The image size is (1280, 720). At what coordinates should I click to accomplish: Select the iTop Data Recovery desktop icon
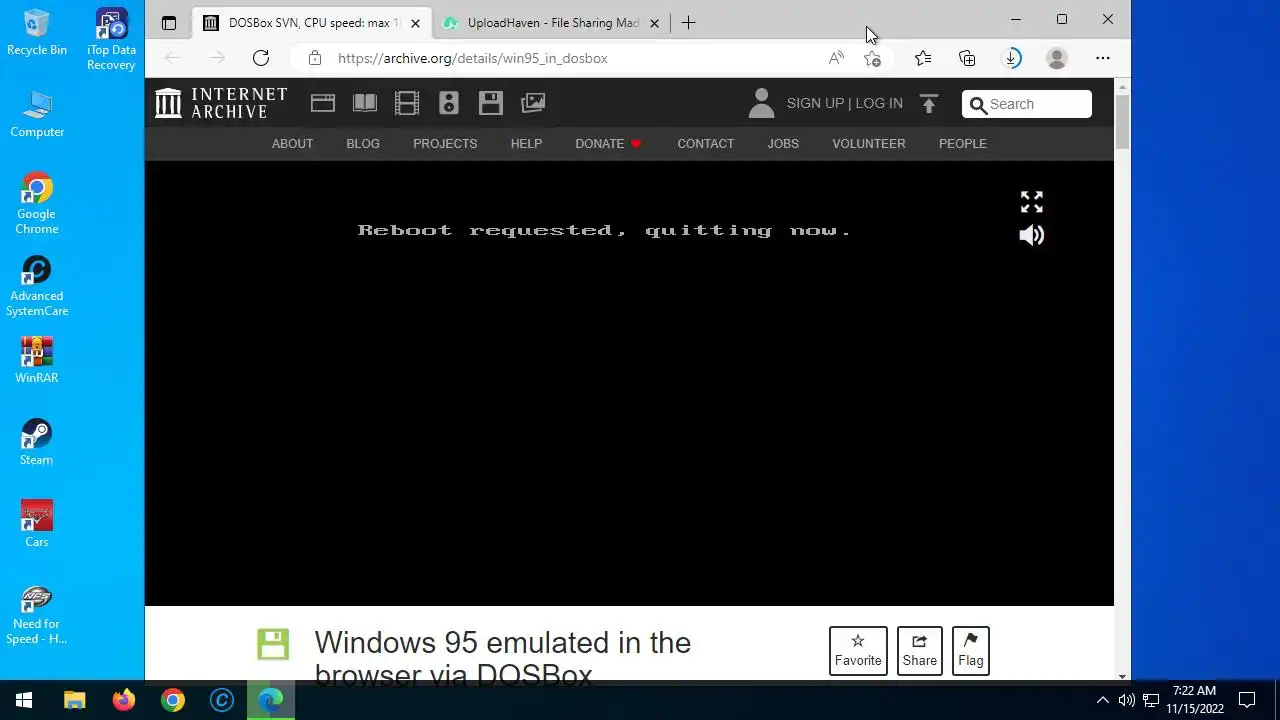tap(111, 40)
